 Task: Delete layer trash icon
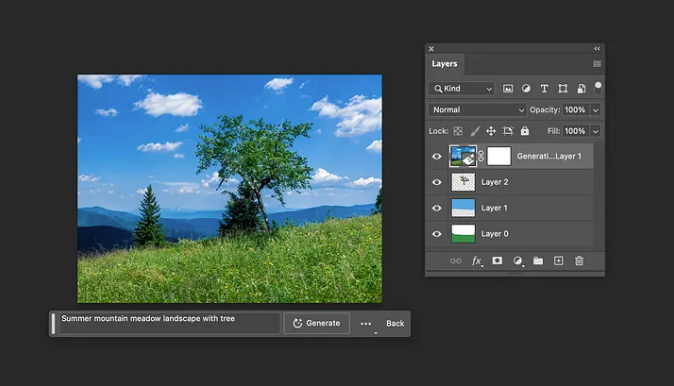pyautogui.click(x=579, y=261)
